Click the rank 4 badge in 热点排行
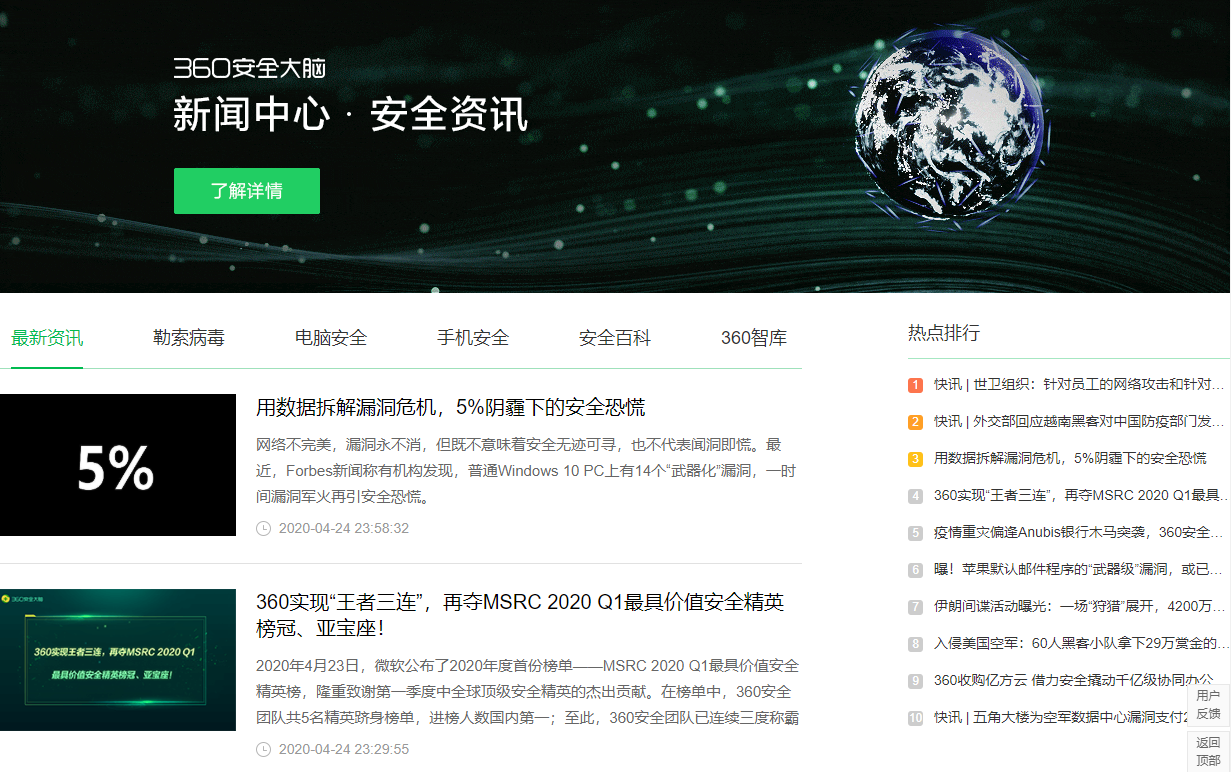The image size is (1231, 772). pyautogui.click(x=915, y=496)
